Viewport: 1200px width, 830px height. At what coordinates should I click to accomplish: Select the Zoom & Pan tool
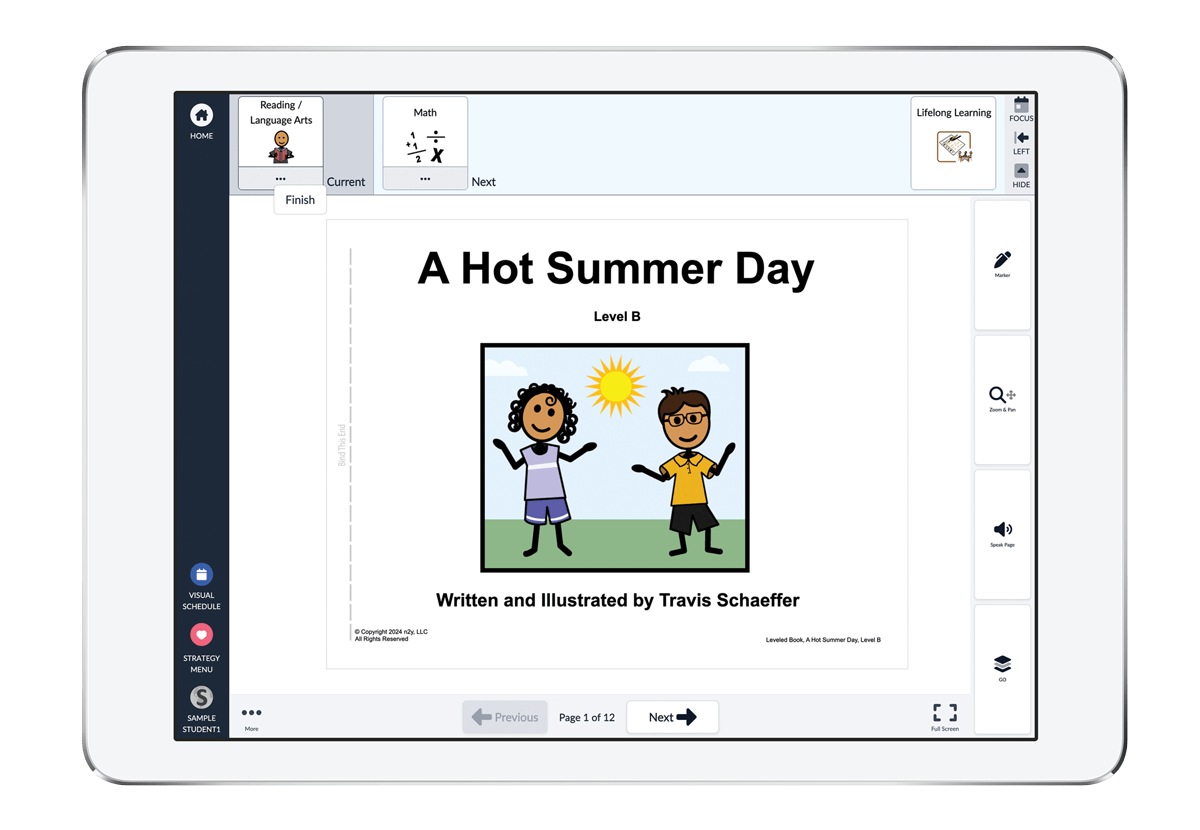coord(1002,399)
